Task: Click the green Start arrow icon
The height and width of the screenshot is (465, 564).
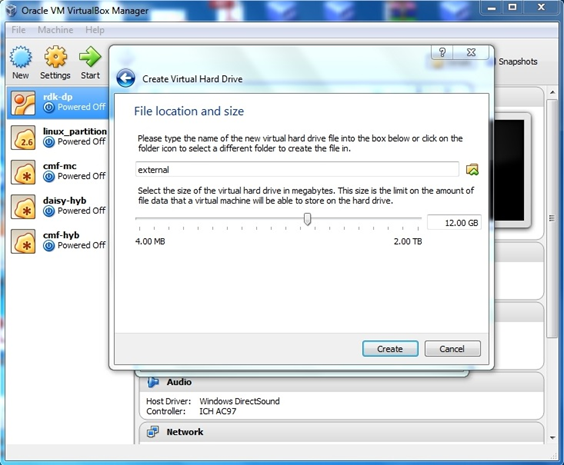Action: click(90, 57)
